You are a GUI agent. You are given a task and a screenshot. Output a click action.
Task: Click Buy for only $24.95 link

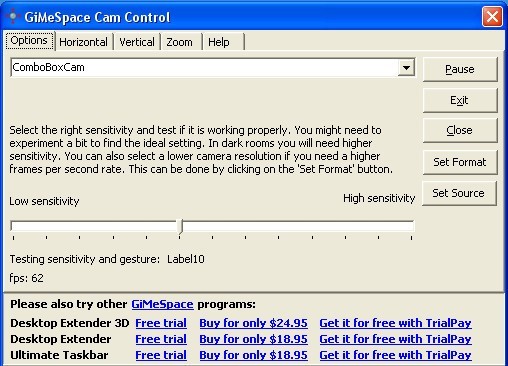coord(253,323)
